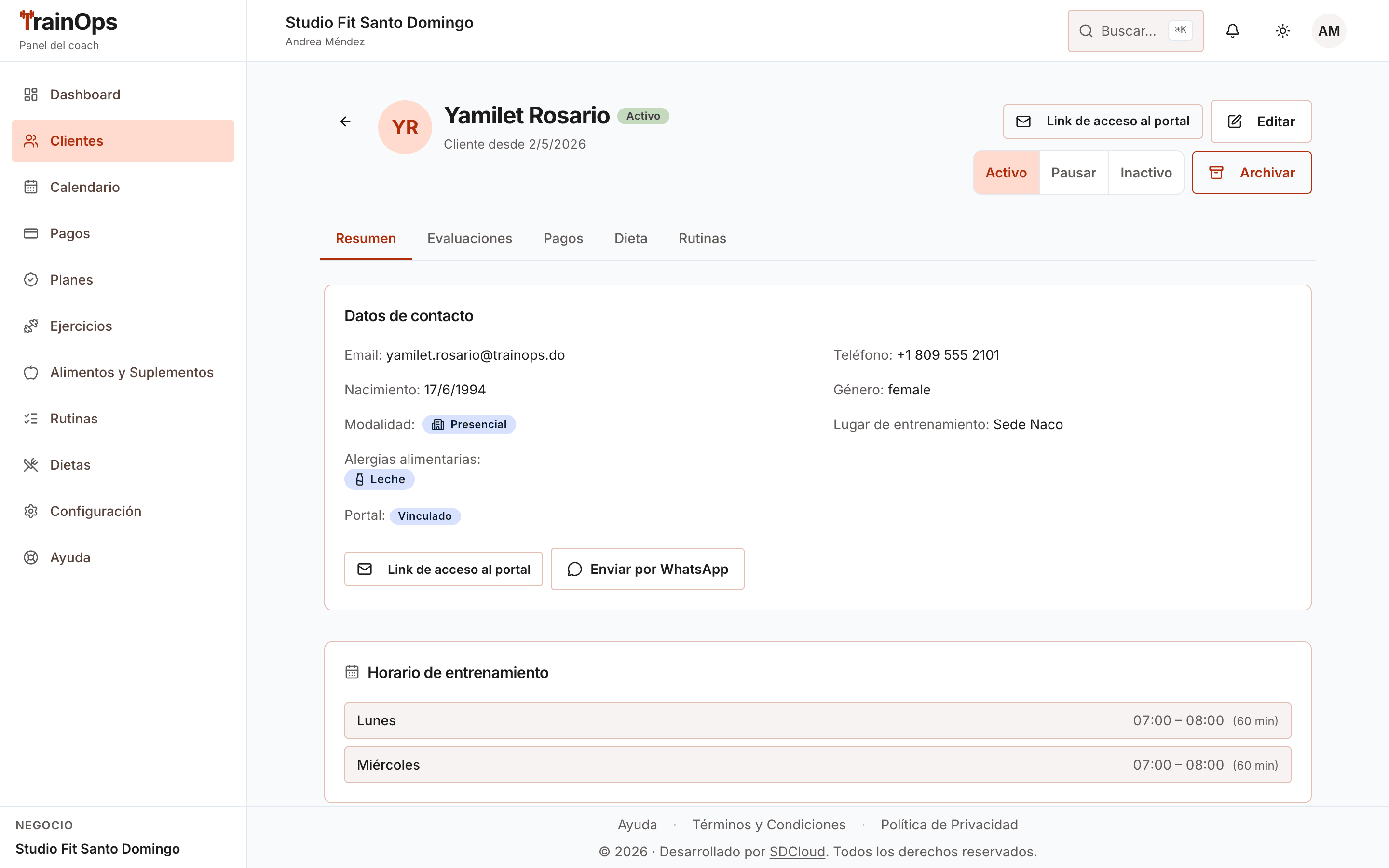Switch to the Evaluaciones tab
This screenshot has width=1389, height=868.
coord(469,238)
